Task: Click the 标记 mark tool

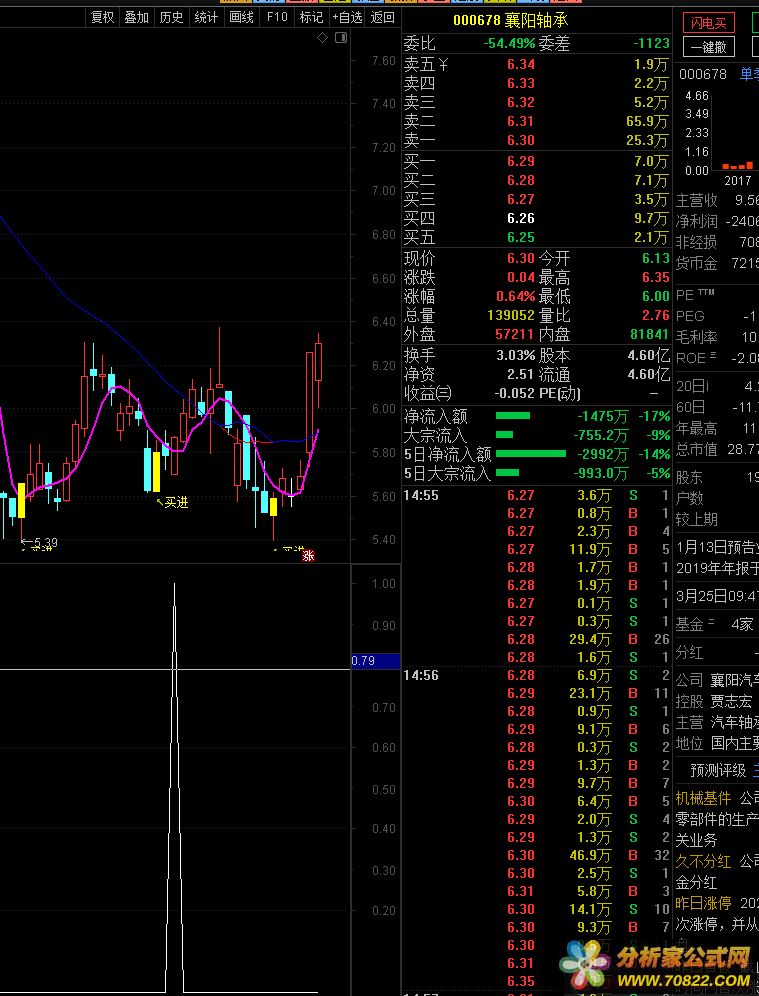Action: 311,17
